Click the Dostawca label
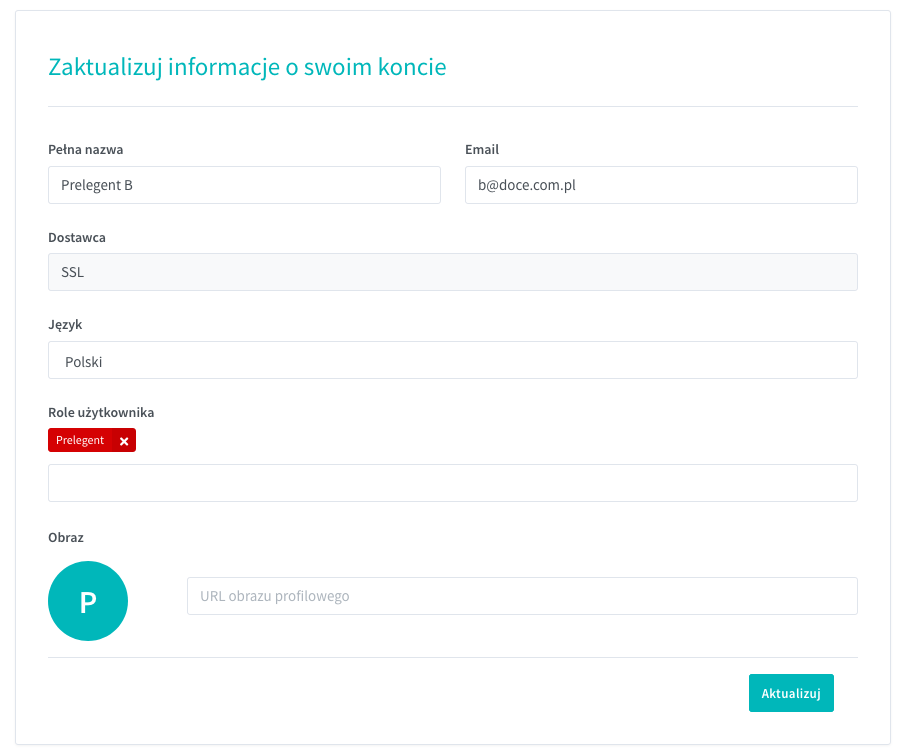Image resolution: width=907 pixels, height=753 pixels. point(77,238)
